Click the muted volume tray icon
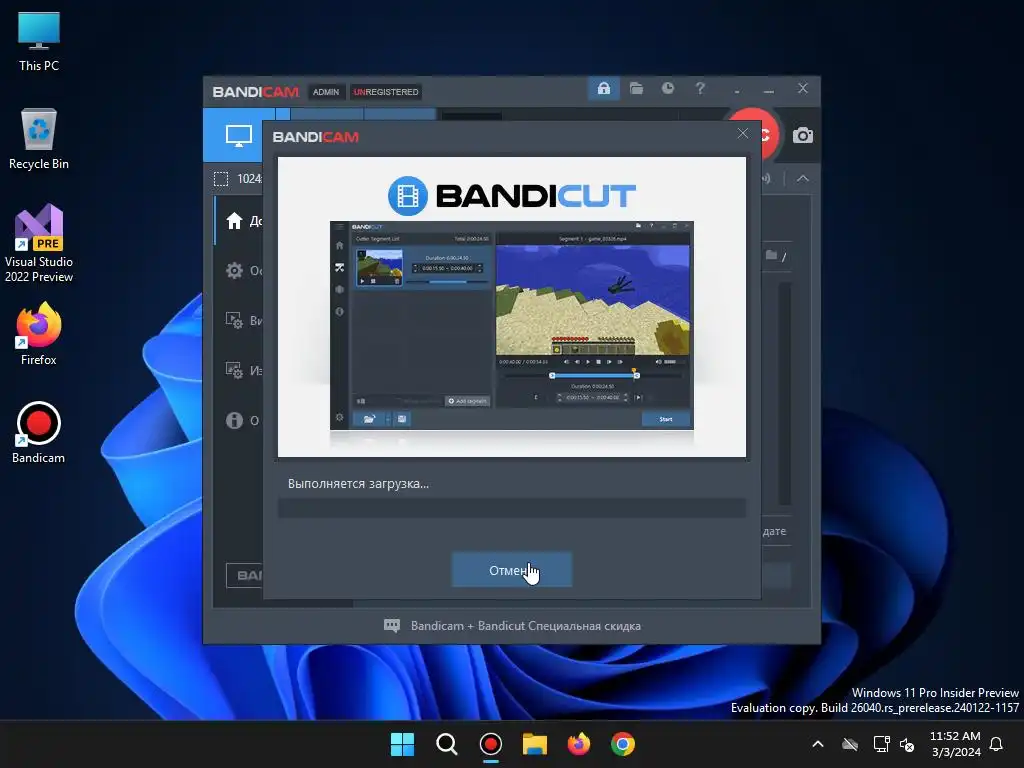1024x768 pixels. [x=907, y=744]
